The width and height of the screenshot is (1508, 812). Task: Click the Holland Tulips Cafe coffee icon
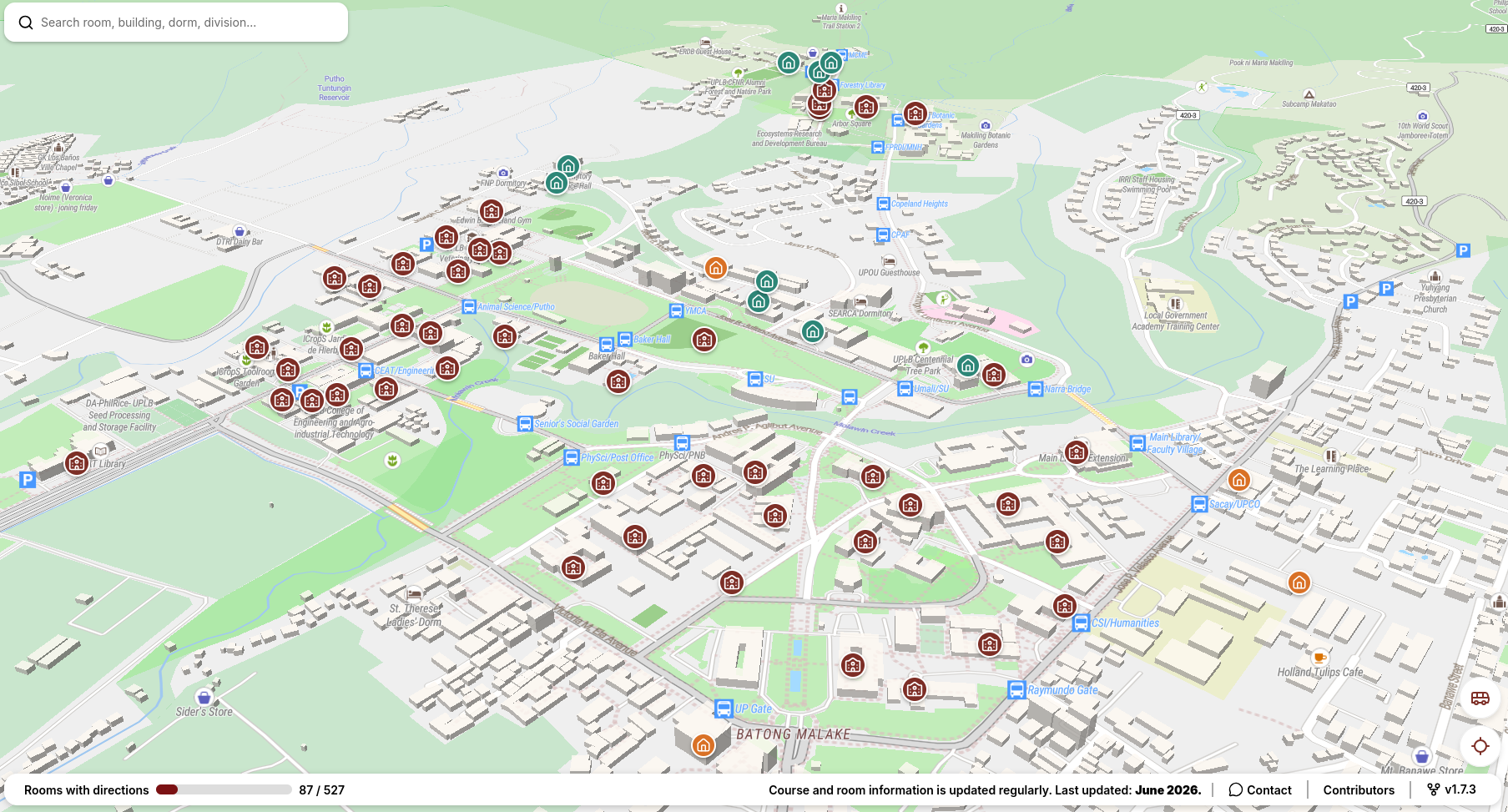pos(1319,657)
